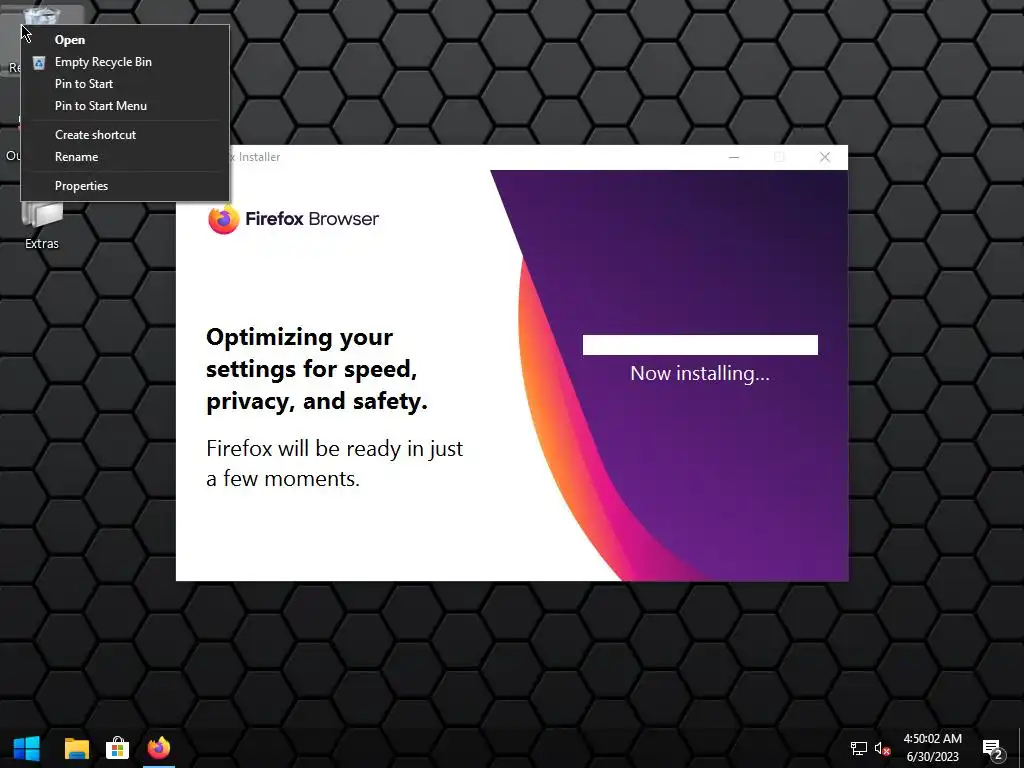Click 'Firefox will be ready' text
The height and width of the screenshot is (768, 1024).
pyautogui.click(x=334, y=464)
